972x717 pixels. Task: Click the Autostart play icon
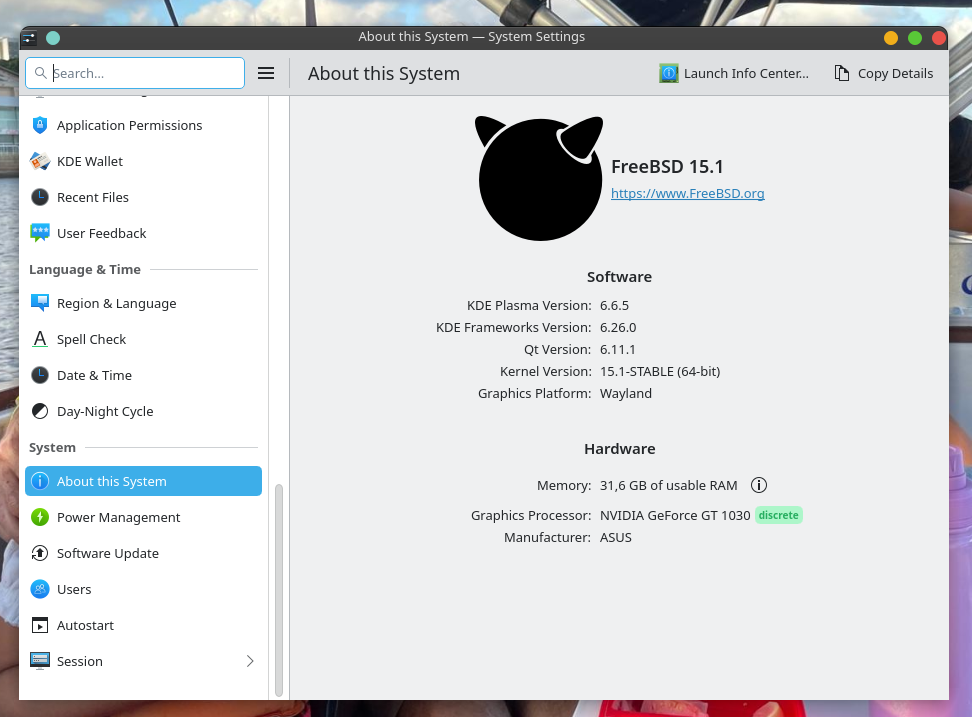[x=40, y=625]
